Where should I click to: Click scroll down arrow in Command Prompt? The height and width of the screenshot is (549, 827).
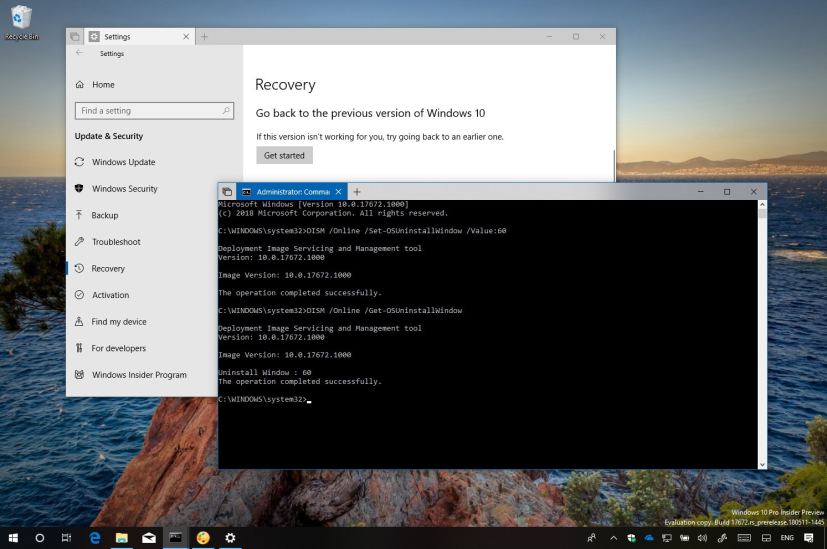[x=762, y=465]
